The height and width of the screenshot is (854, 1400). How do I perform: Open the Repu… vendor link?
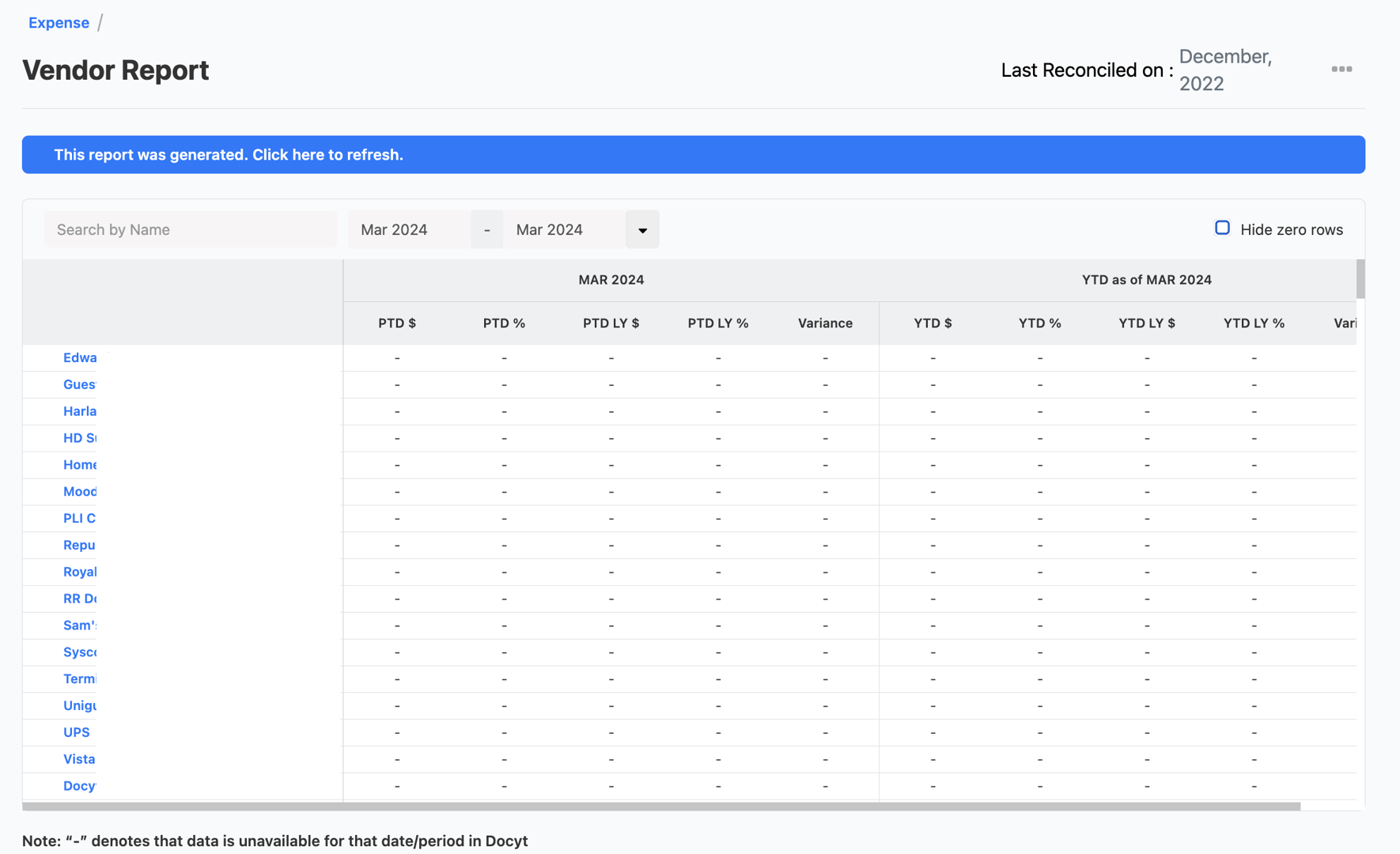point(79,546)
